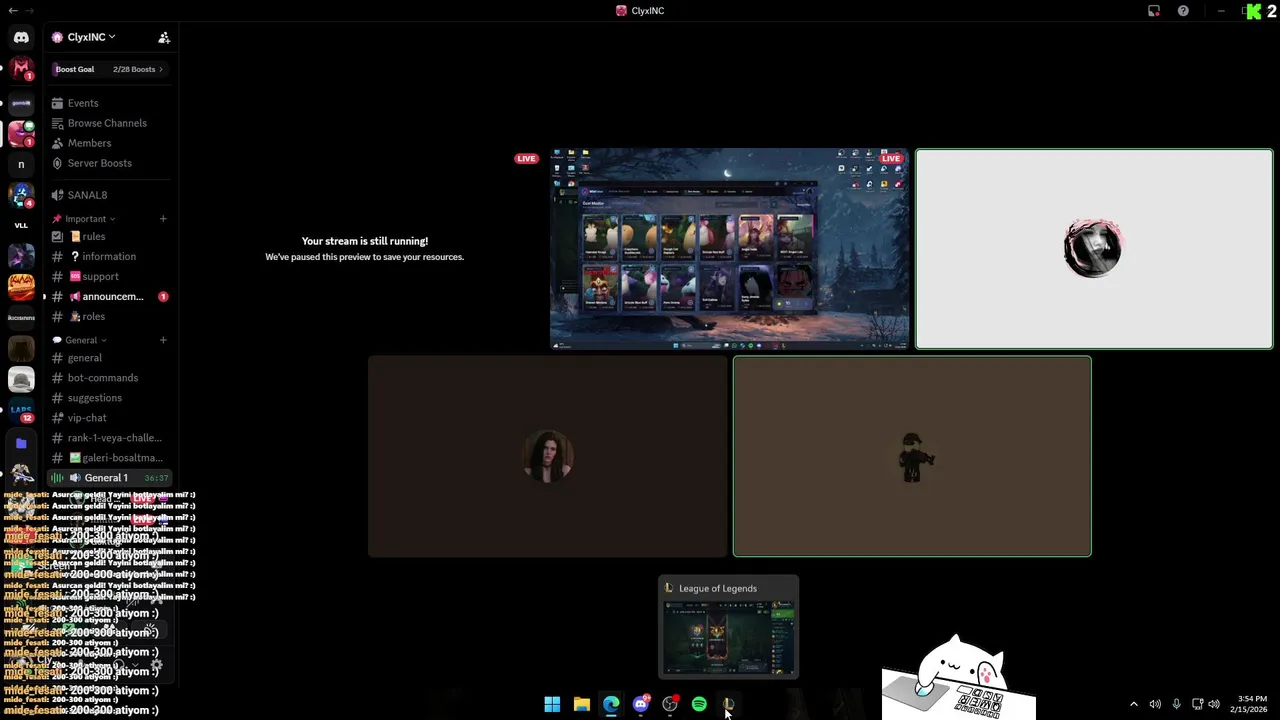
Task: Open the suggestions channel
Action: [x=110, y=398]
